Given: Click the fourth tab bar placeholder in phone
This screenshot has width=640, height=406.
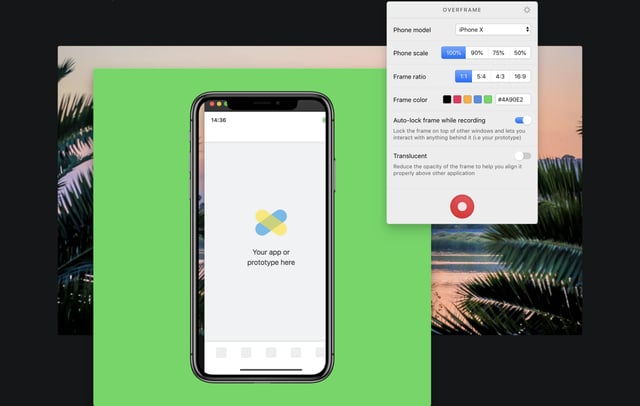Looking at the screenshot, I should click(x=296, y=352).
